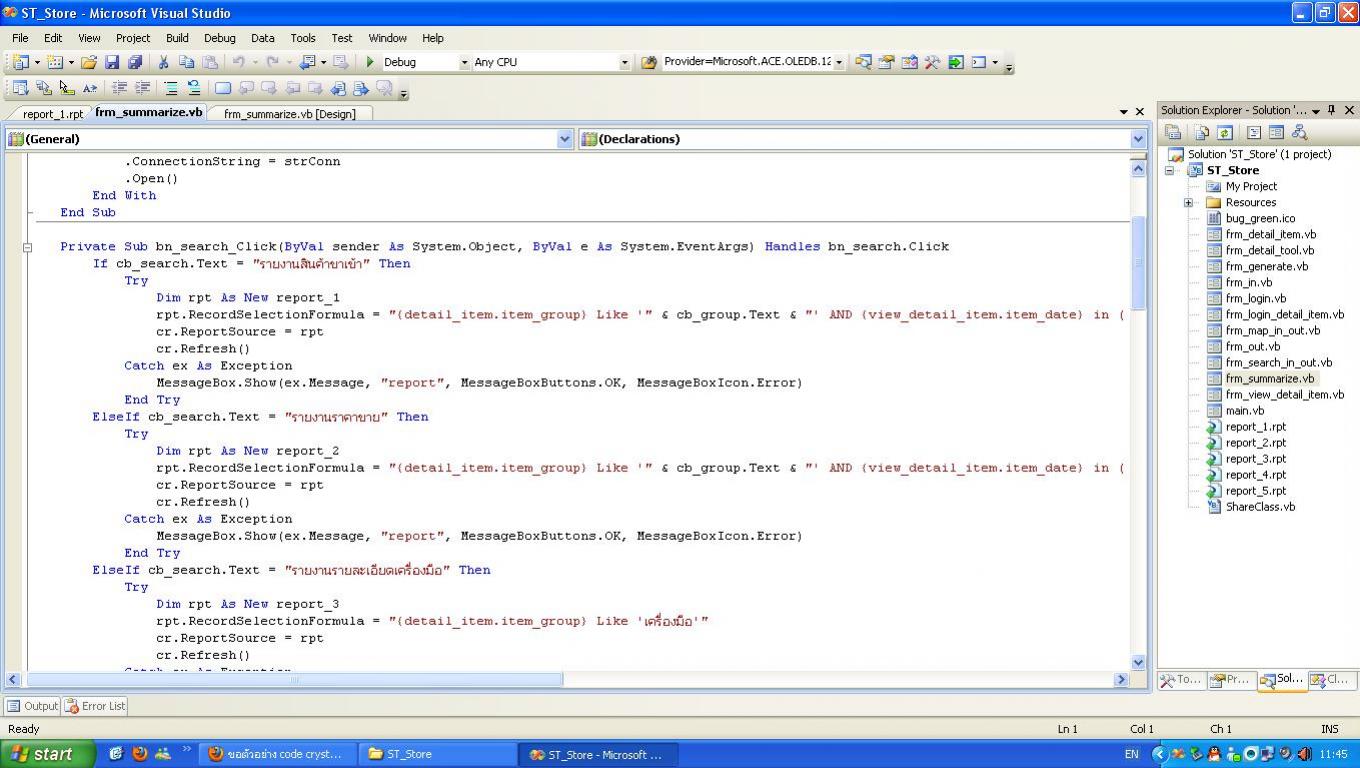Screen dimensions: 1360x768
Task: Click Properties icon in Solution Explorer toolbar
Action: pos(1173,132)
